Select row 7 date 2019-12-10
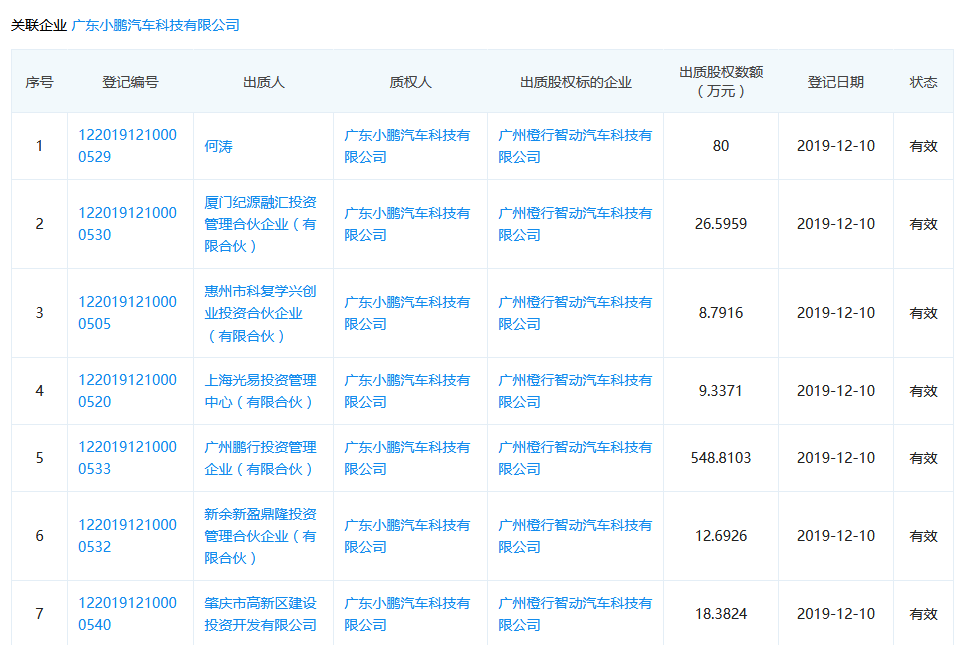Image resolution: width=967 pixels, height=645 pixels. (x=836, y=614)
